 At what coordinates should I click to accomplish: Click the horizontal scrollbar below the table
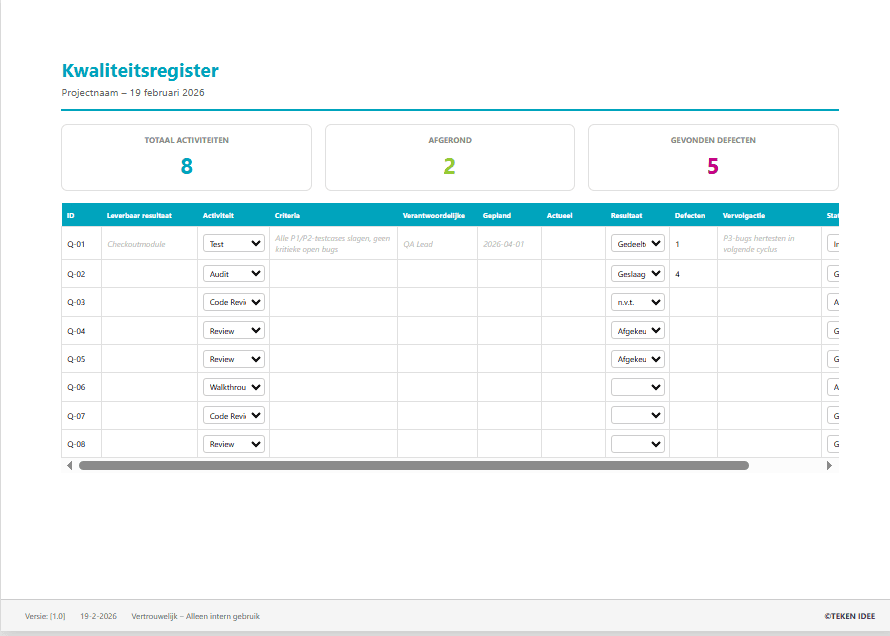(420, 464)
